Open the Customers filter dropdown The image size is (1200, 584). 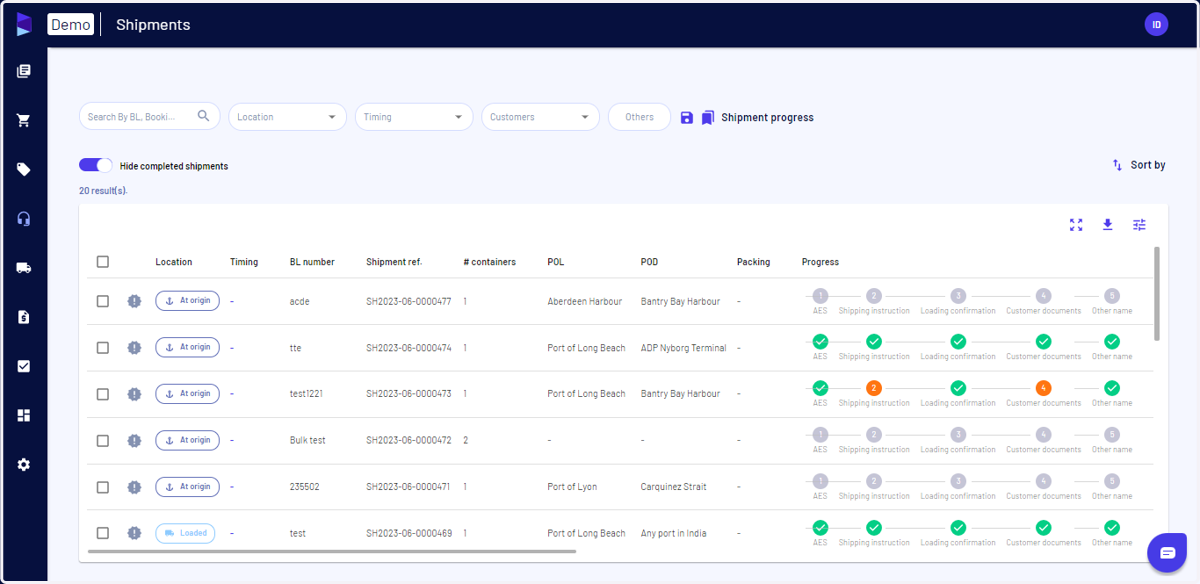coord(541,117)
